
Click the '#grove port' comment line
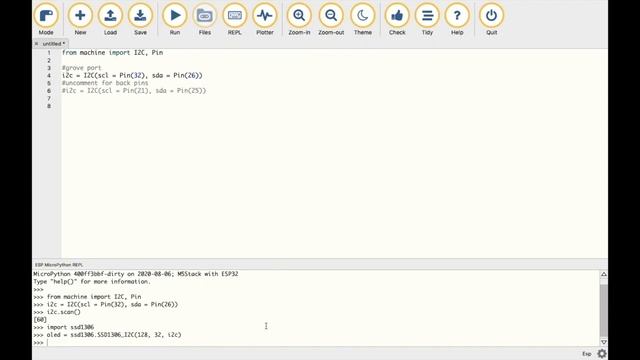tap(82, 68)
